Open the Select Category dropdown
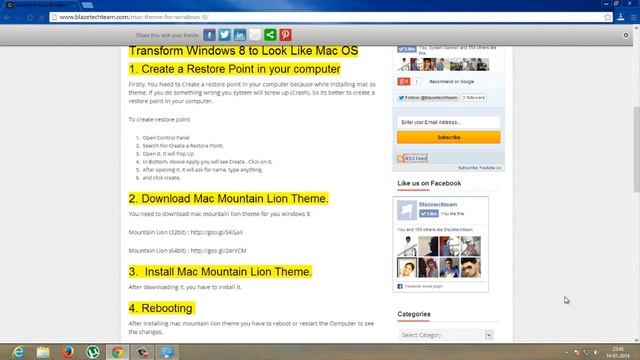 tap(446, 335)
